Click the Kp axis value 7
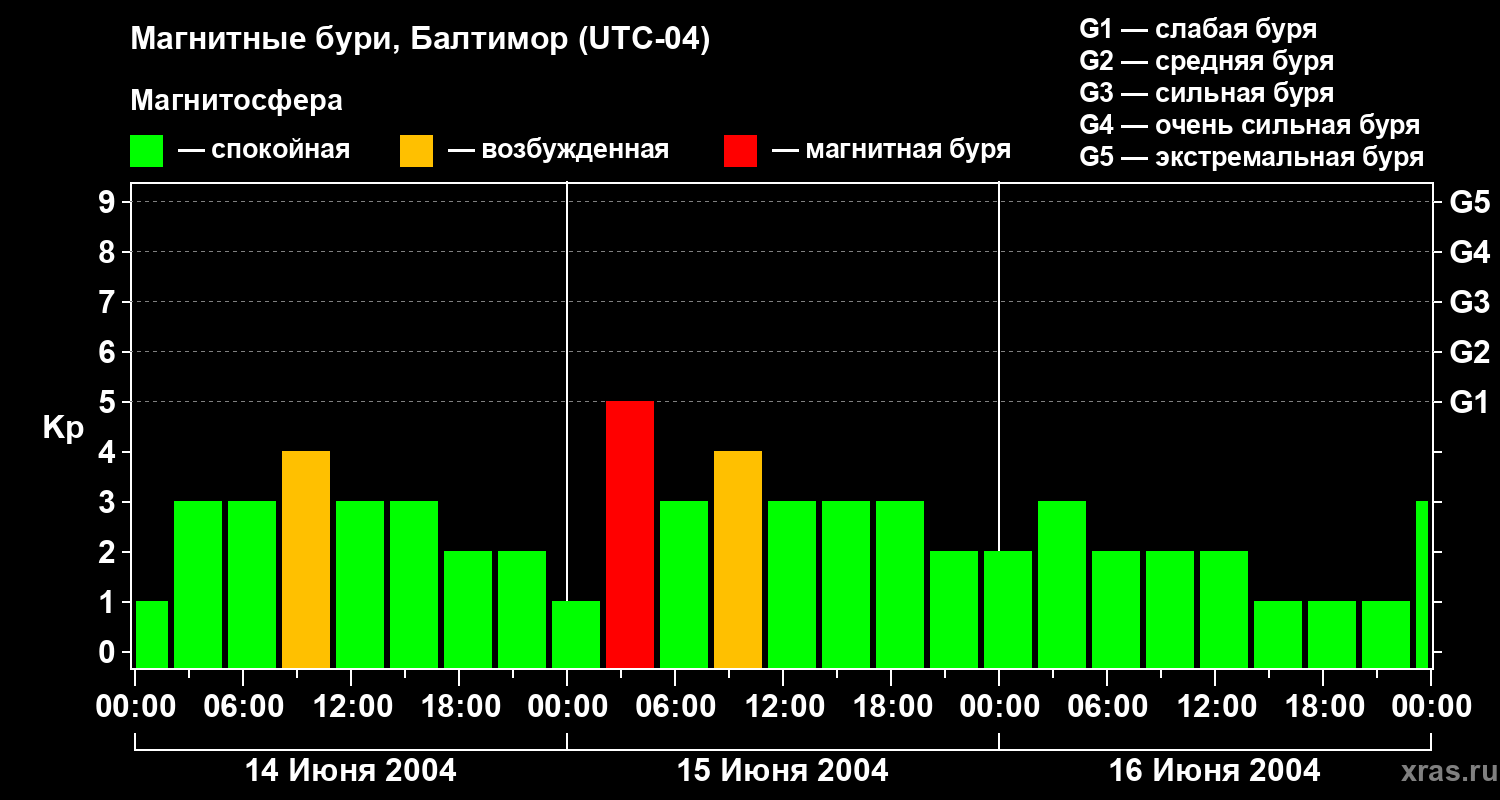 pyautogui.click(x=109, y=302)
